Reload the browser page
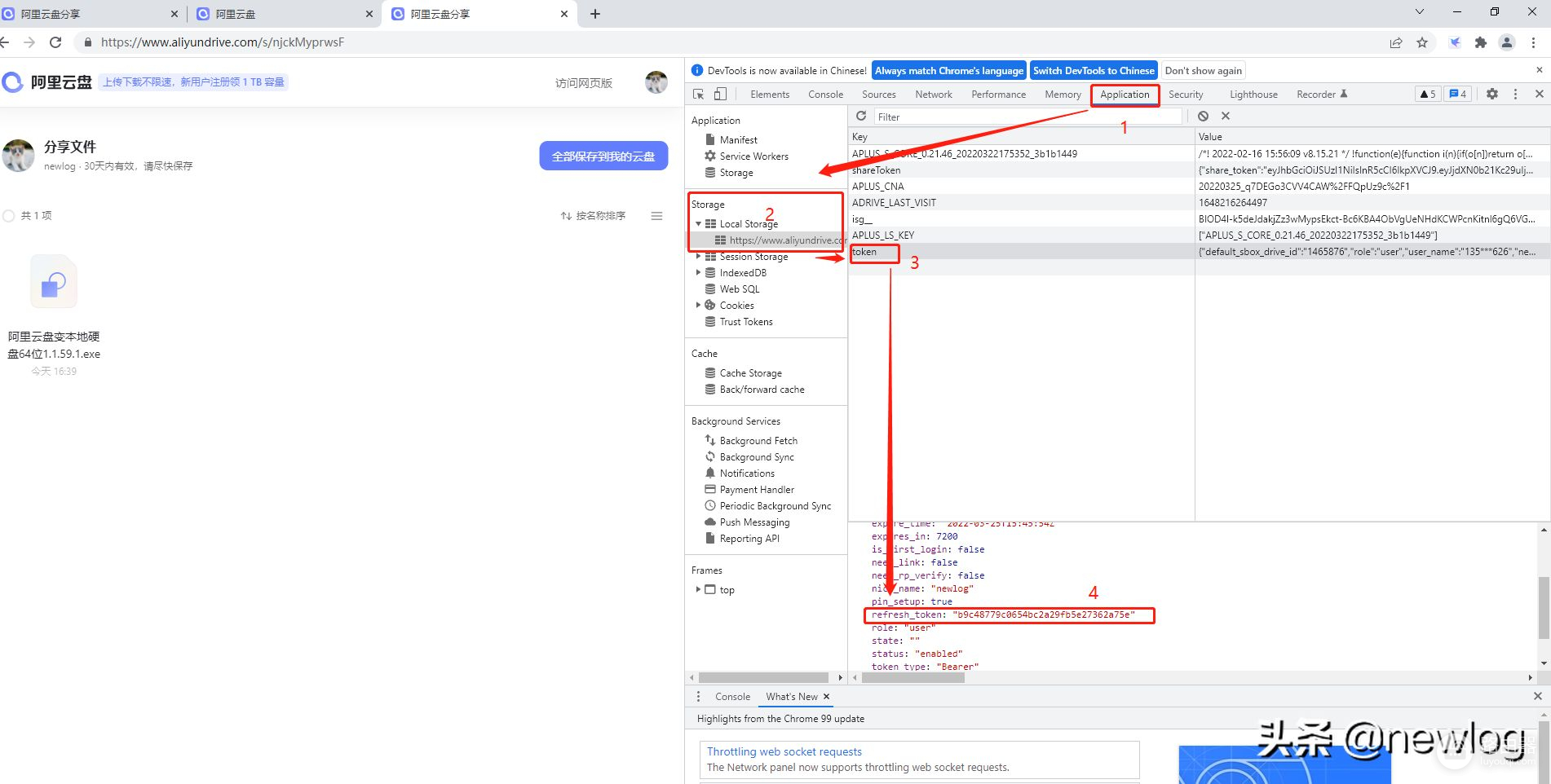Viewport: 1551px width, 784px height. tap(55, 42)
